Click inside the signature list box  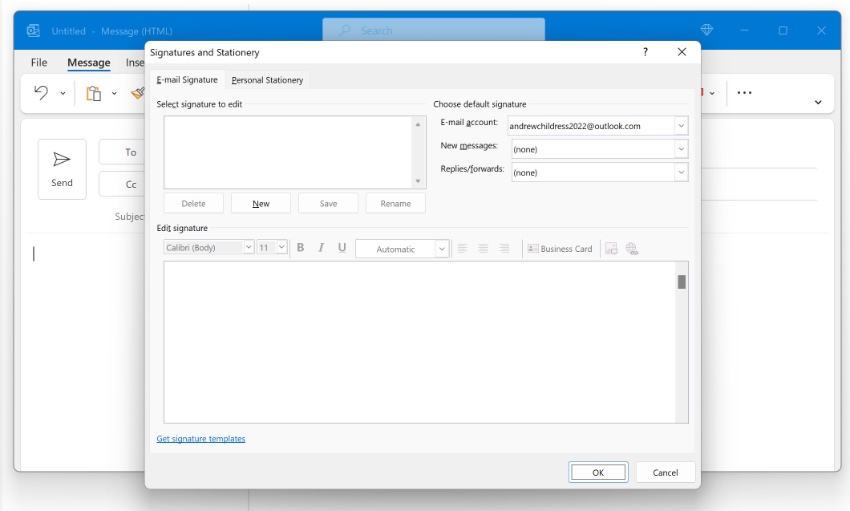coord(289,152)
